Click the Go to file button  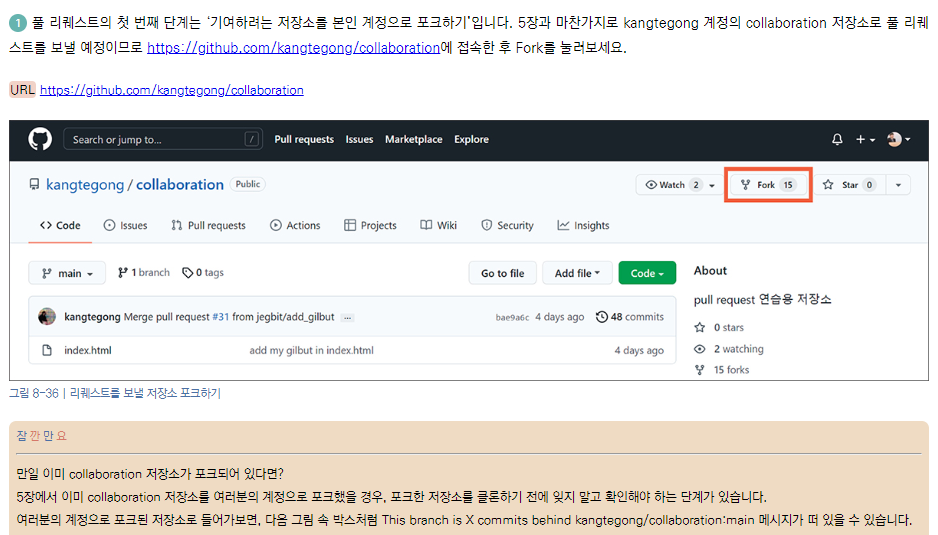(x=502, y=273)
